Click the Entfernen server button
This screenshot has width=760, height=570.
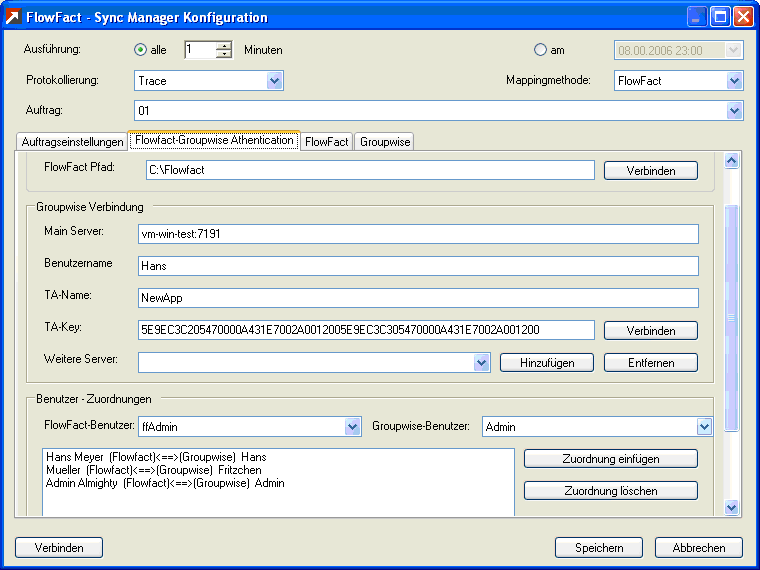coord(650,363)
